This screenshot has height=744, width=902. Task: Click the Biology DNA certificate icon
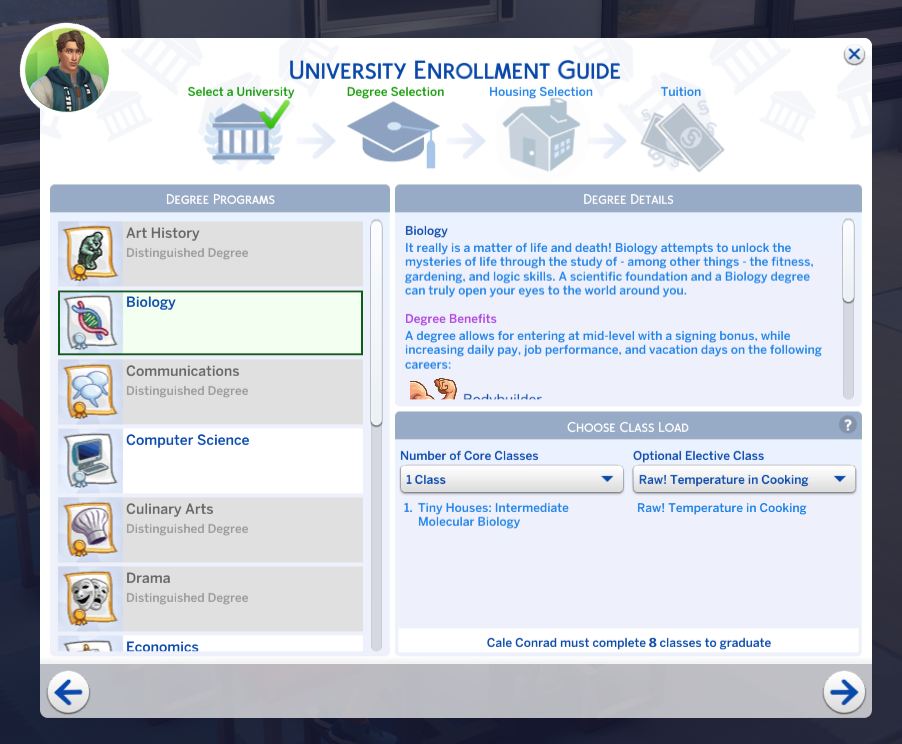[90, 322]
